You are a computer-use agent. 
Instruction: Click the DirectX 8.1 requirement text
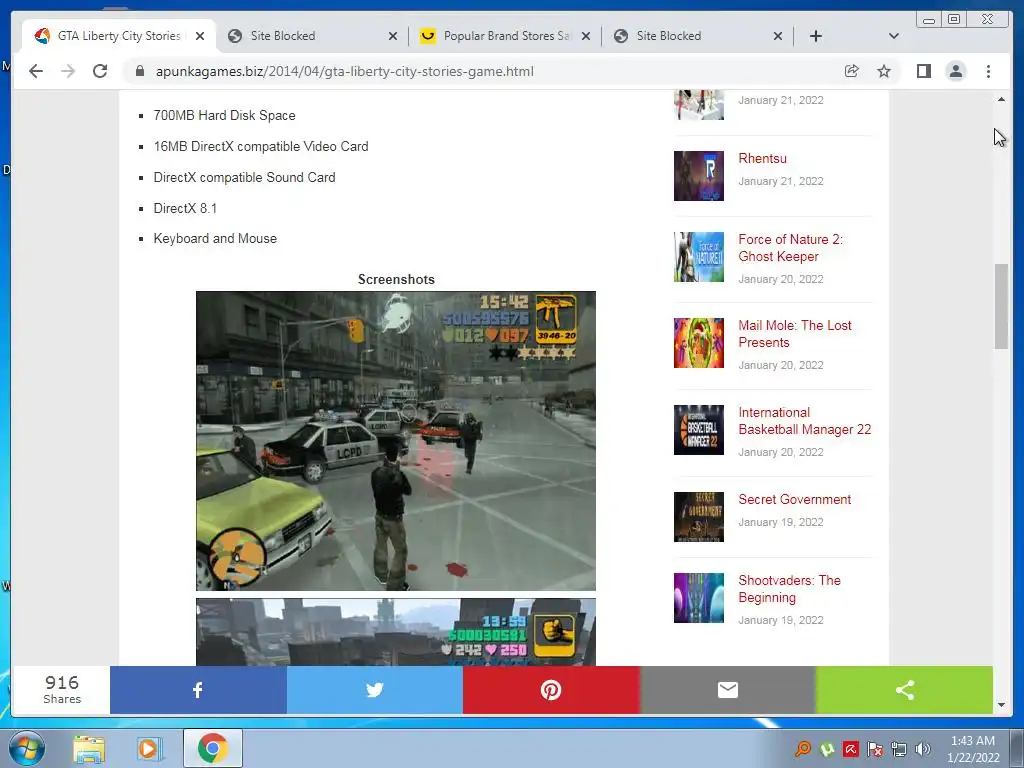click(x=185, y=208)
